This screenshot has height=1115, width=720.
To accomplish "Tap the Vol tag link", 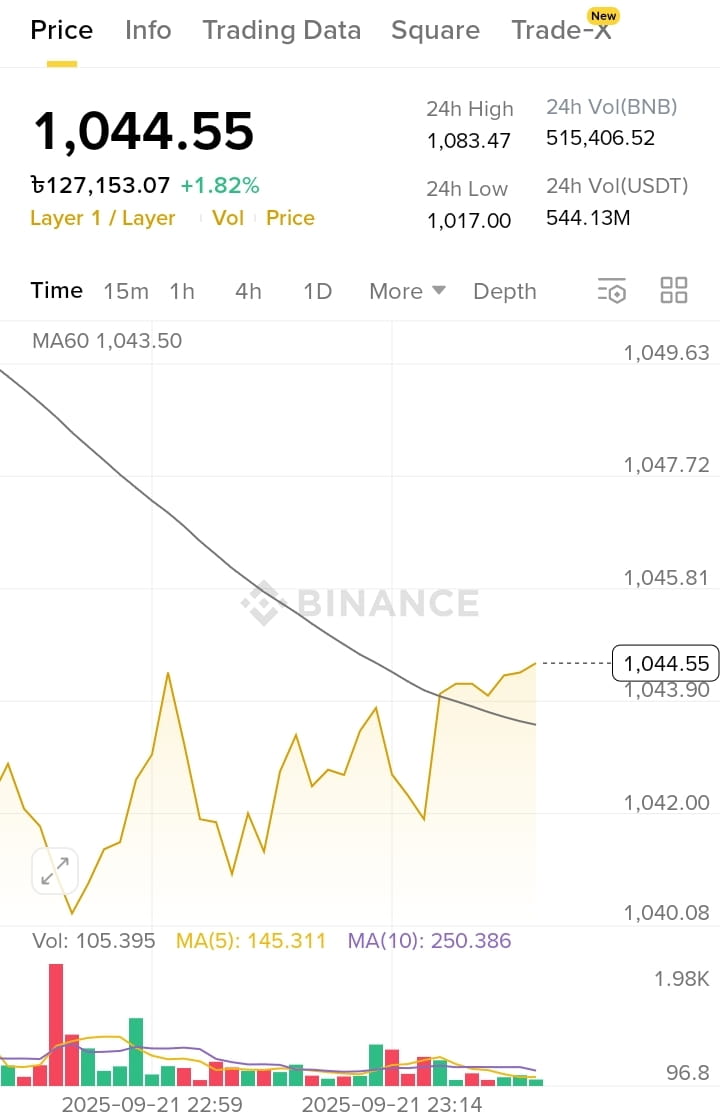I will pyautogui.click(x=227, y=218).
